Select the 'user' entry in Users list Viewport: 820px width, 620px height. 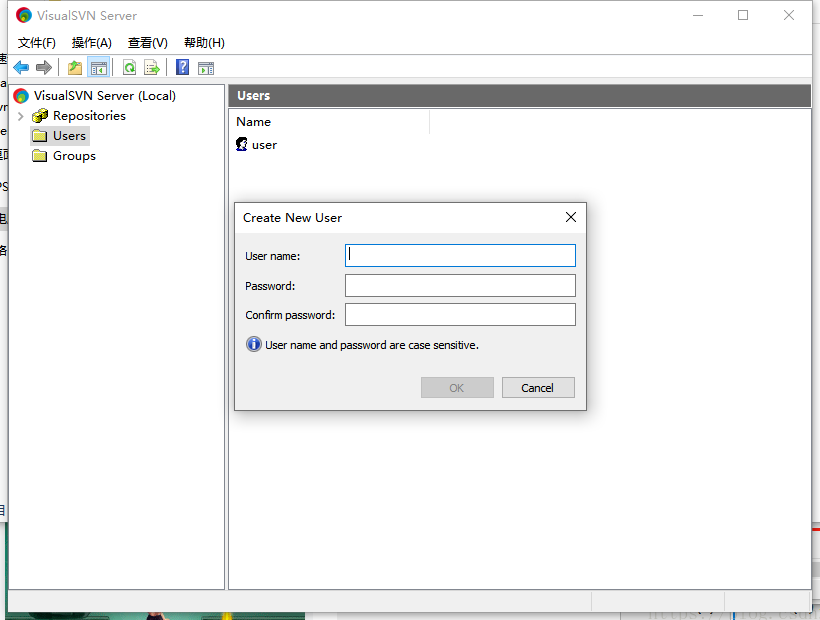[x=264, y=145]
